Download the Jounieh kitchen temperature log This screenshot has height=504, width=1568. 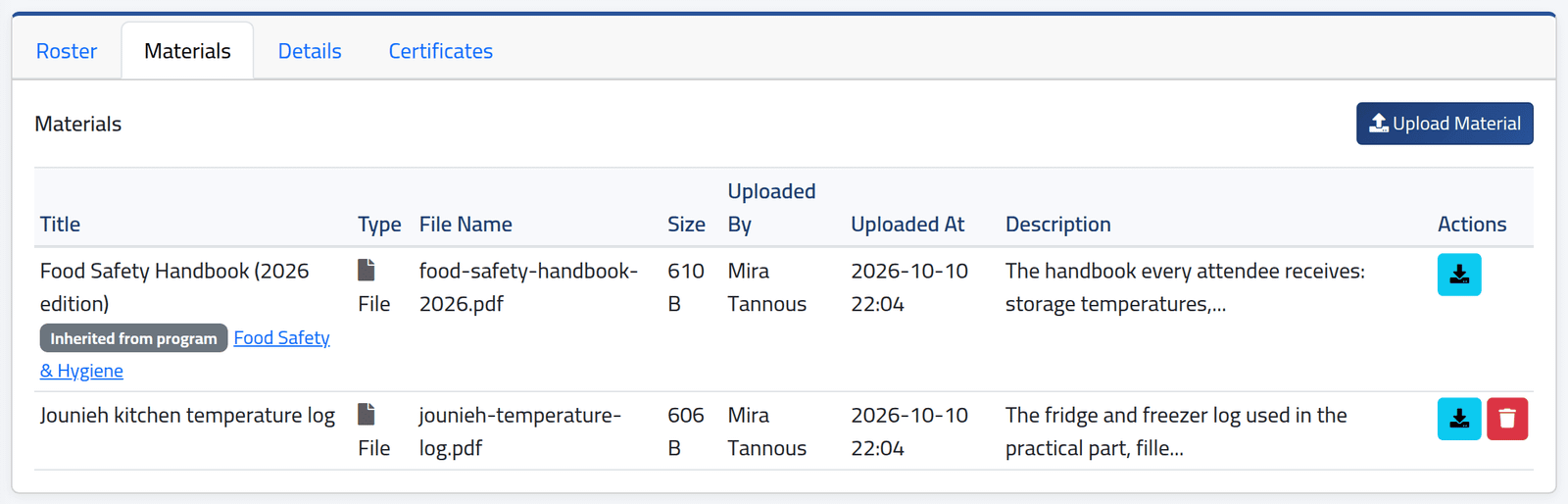coord(1459,419)
